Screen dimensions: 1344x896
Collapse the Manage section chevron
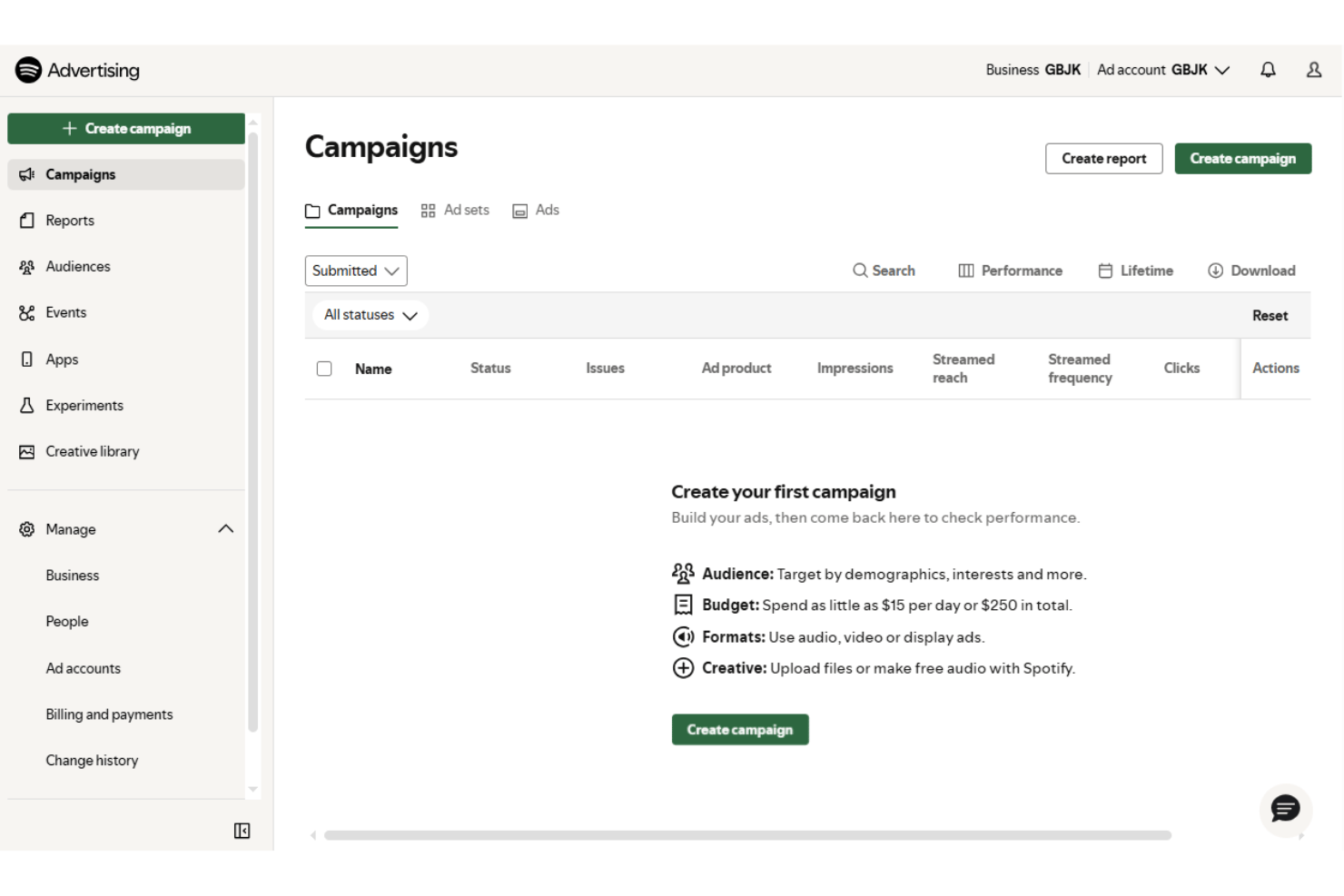click(x=226, y=529)
